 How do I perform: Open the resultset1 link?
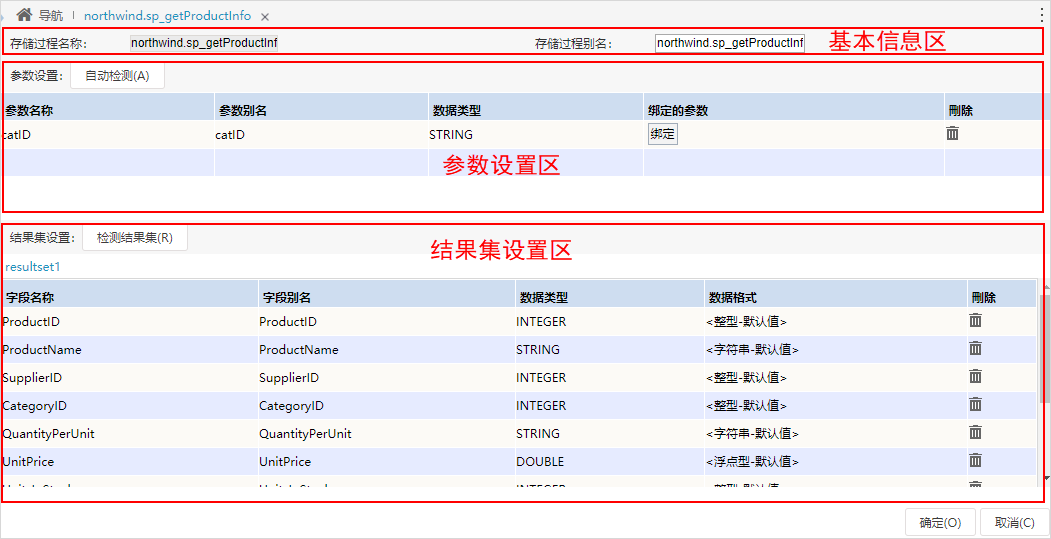point(32,267)
